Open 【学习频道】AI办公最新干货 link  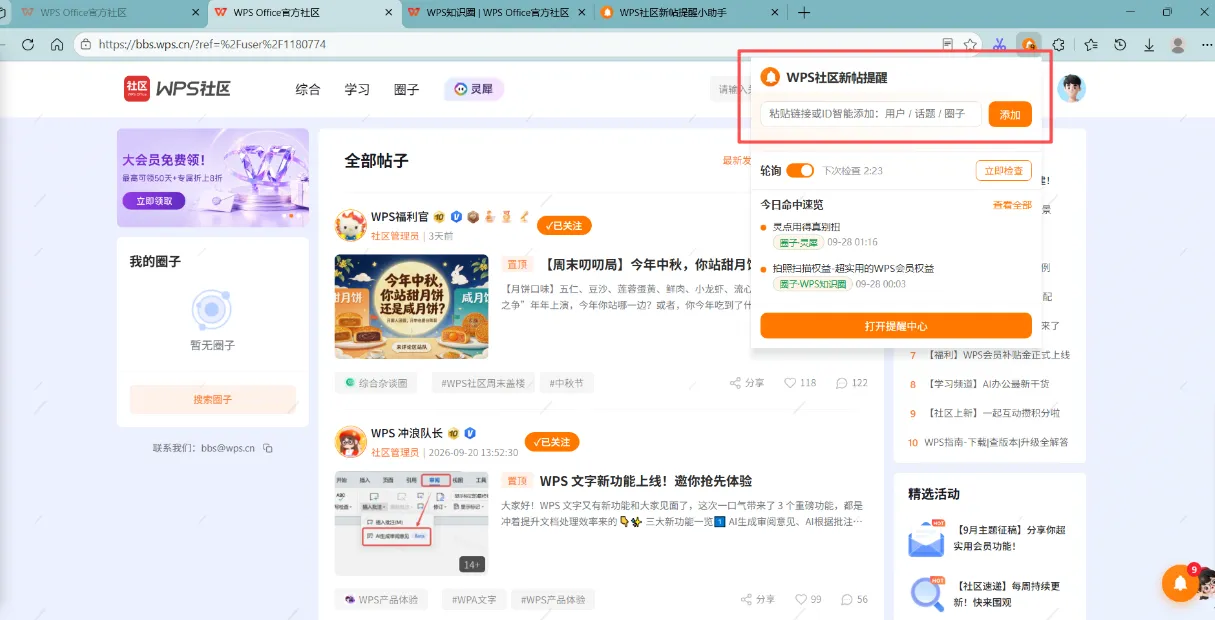coord(988,384)
